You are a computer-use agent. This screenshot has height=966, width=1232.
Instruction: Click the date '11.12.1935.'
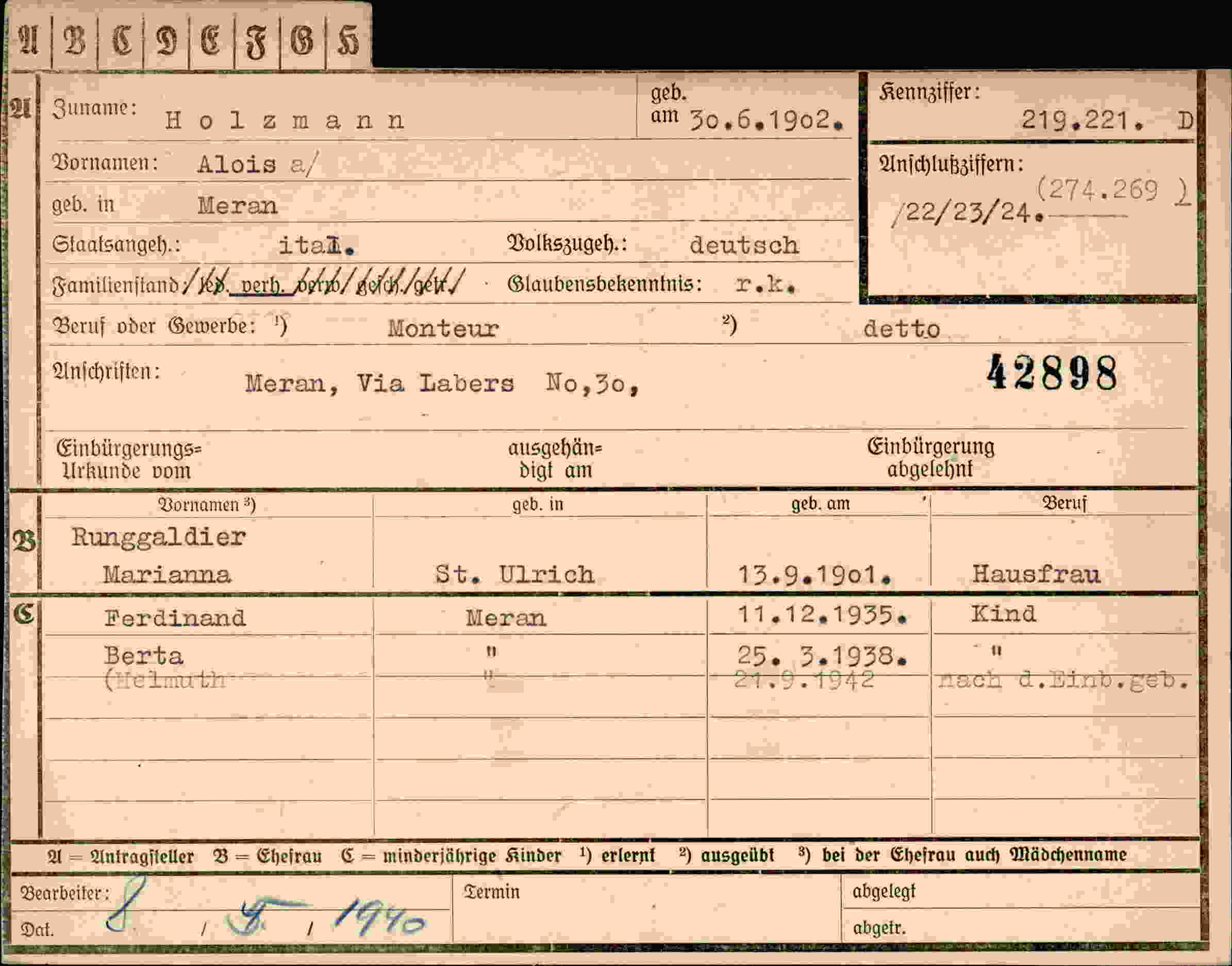pyautogui.click(x=823, y=615)
